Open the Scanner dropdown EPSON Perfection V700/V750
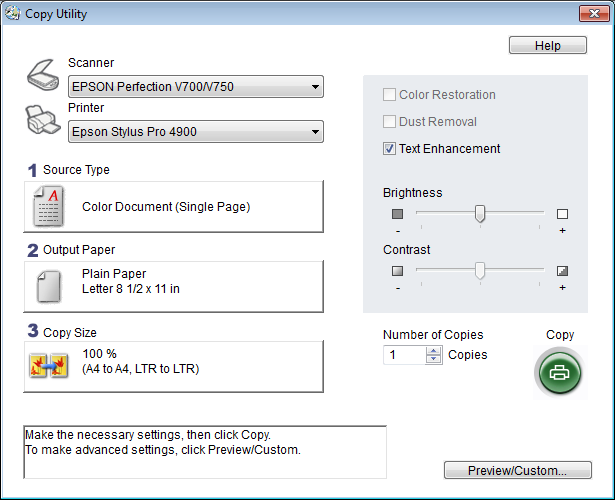Viewport: 615px width, 500px height. pos(196,86)
